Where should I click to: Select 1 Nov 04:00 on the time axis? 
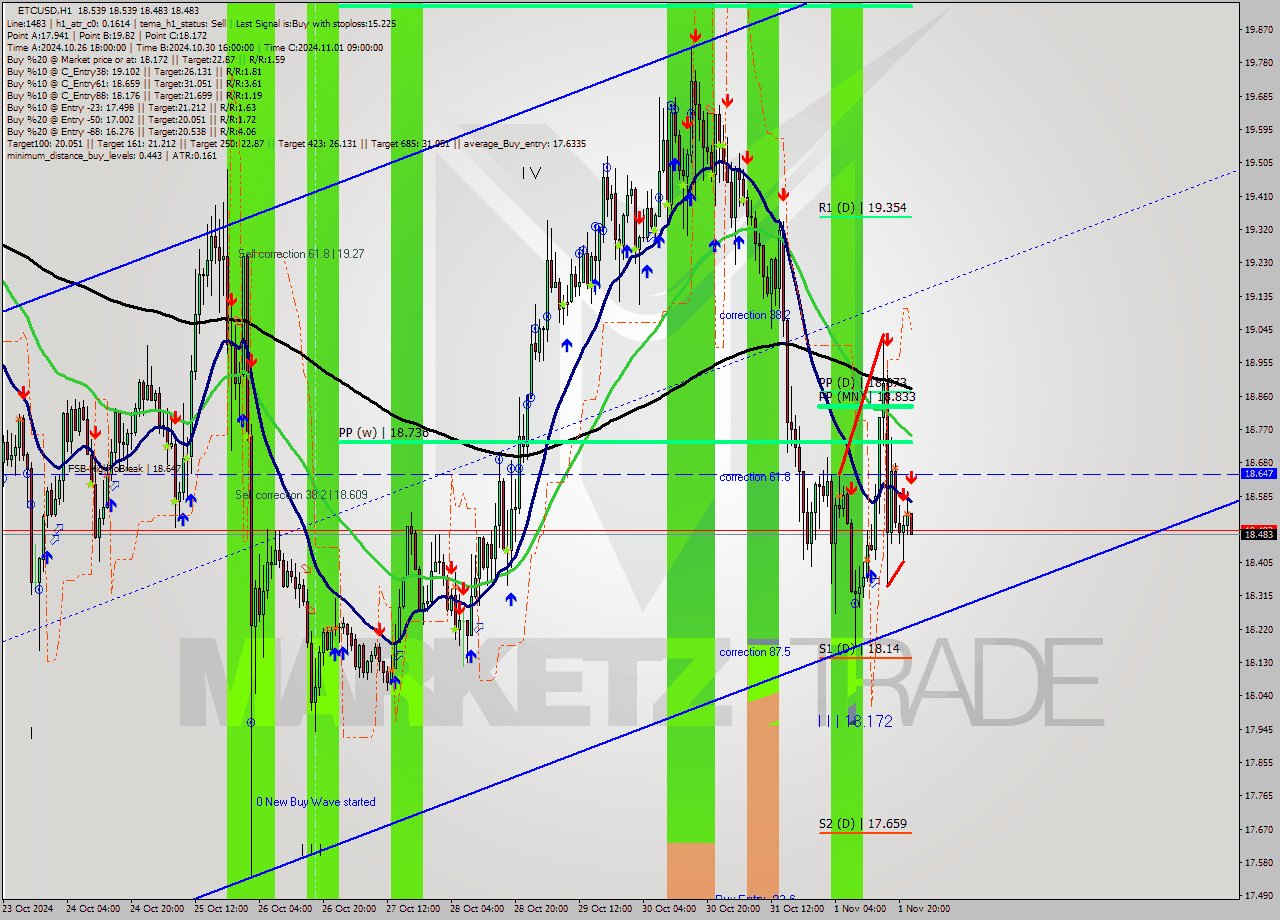click(860, 909)
